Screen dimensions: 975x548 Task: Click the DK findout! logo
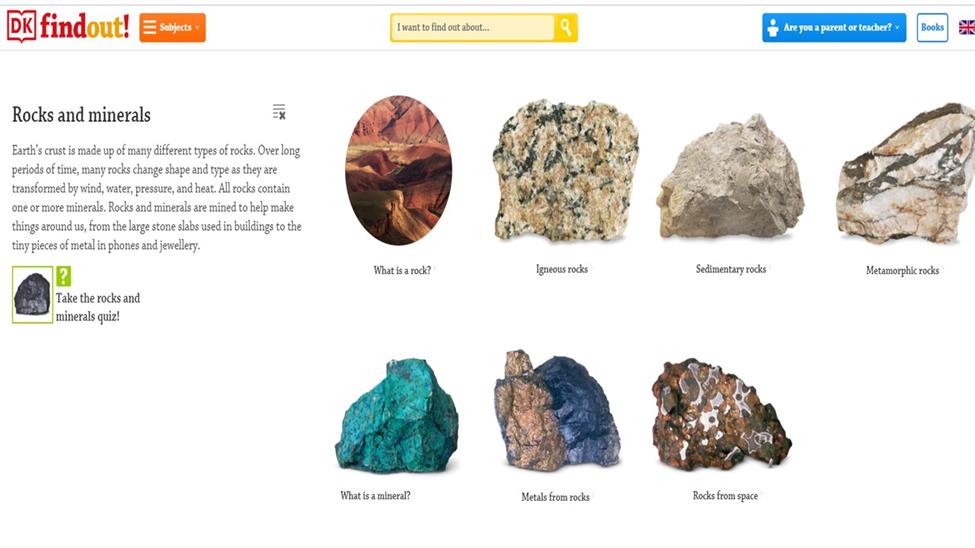pyautogui.click(x=68, y=27)
